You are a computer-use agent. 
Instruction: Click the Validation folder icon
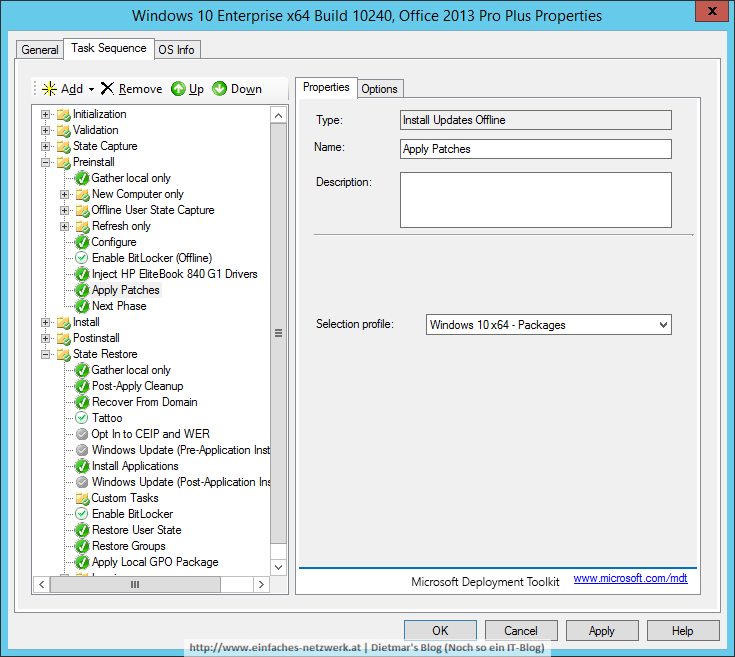(63, 130)
